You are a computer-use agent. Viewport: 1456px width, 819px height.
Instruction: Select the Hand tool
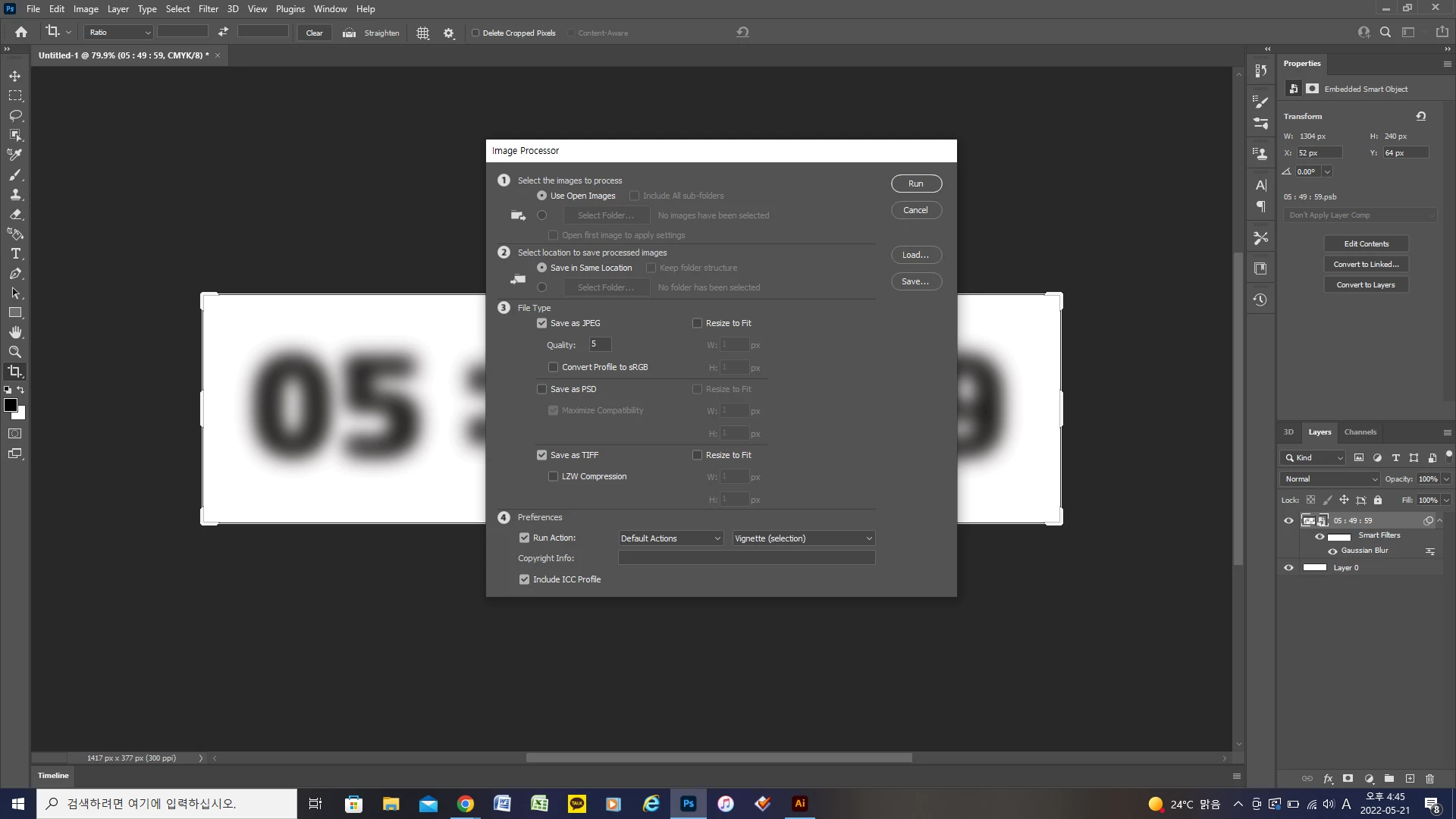(x=15, y=332)
